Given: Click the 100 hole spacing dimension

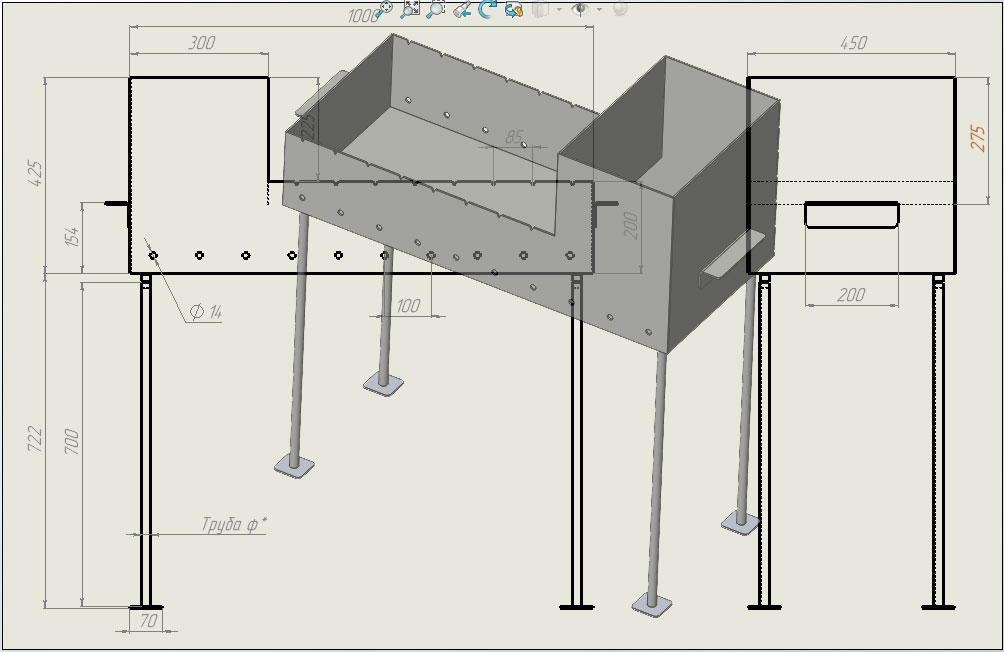Looking at the screenshot, I should tap(408, 306).
